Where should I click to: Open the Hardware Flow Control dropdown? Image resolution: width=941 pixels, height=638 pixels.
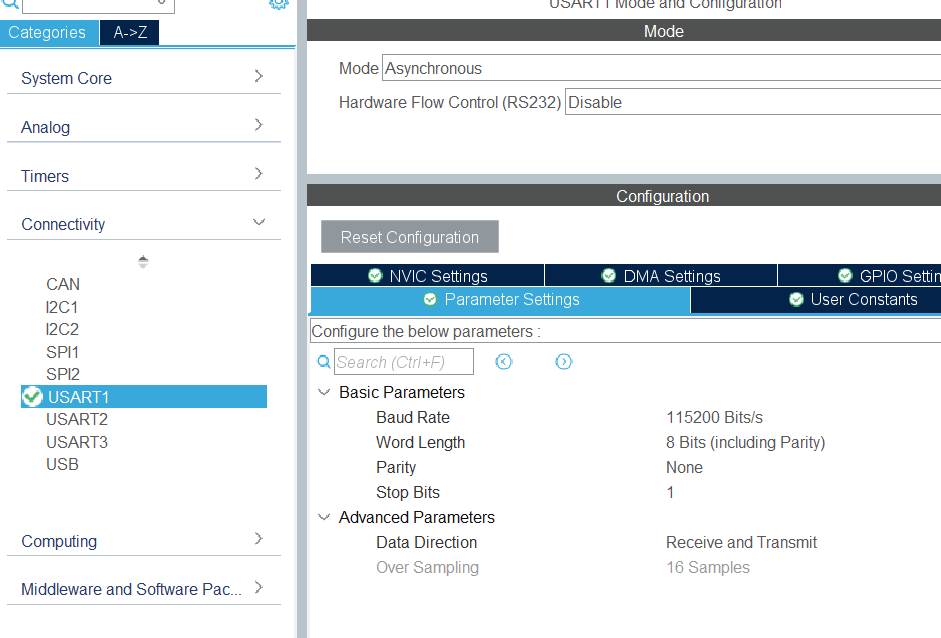coord(750,102)
